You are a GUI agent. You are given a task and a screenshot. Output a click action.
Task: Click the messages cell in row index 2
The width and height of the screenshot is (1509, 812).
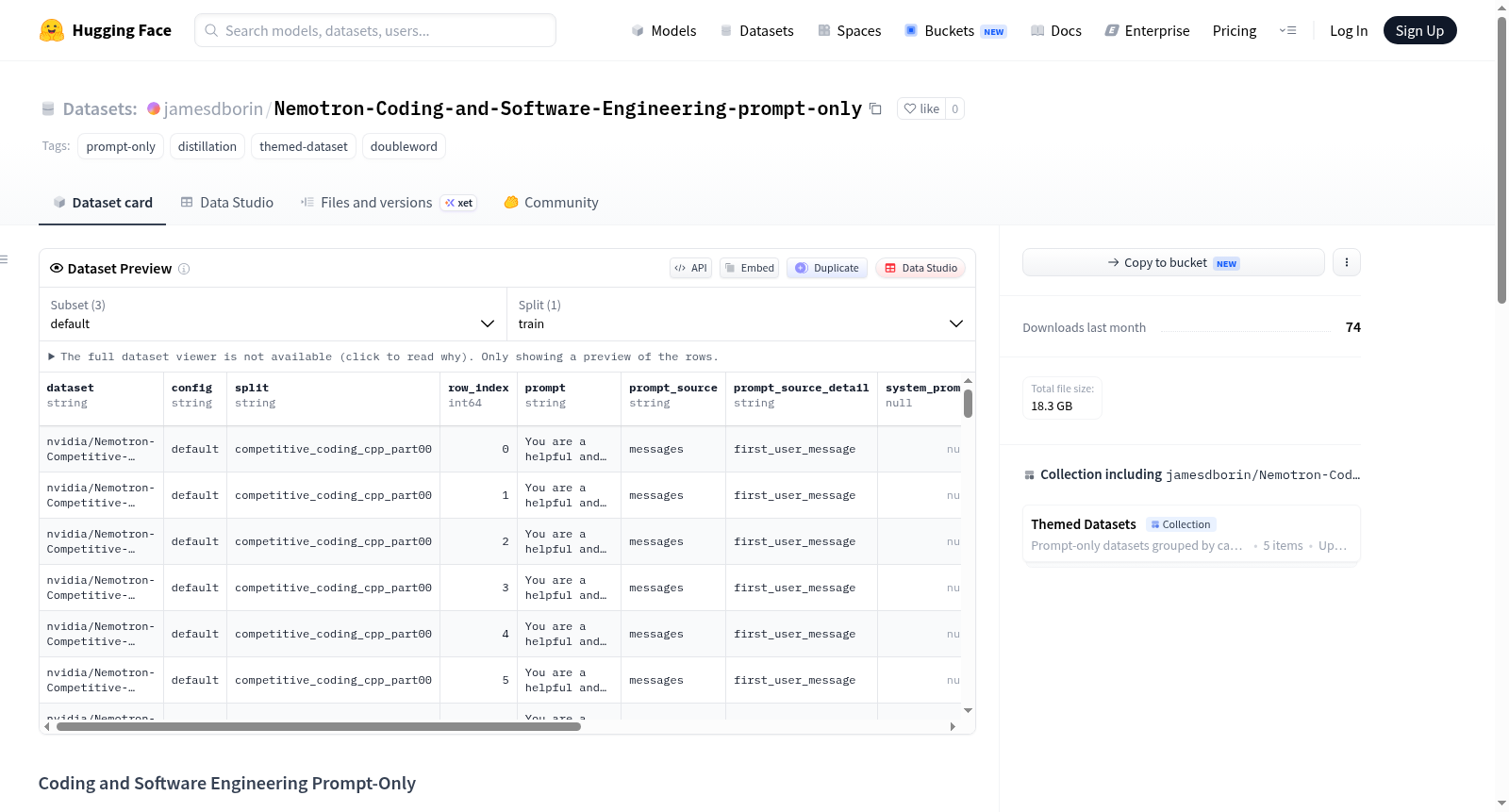click(673, 541)
